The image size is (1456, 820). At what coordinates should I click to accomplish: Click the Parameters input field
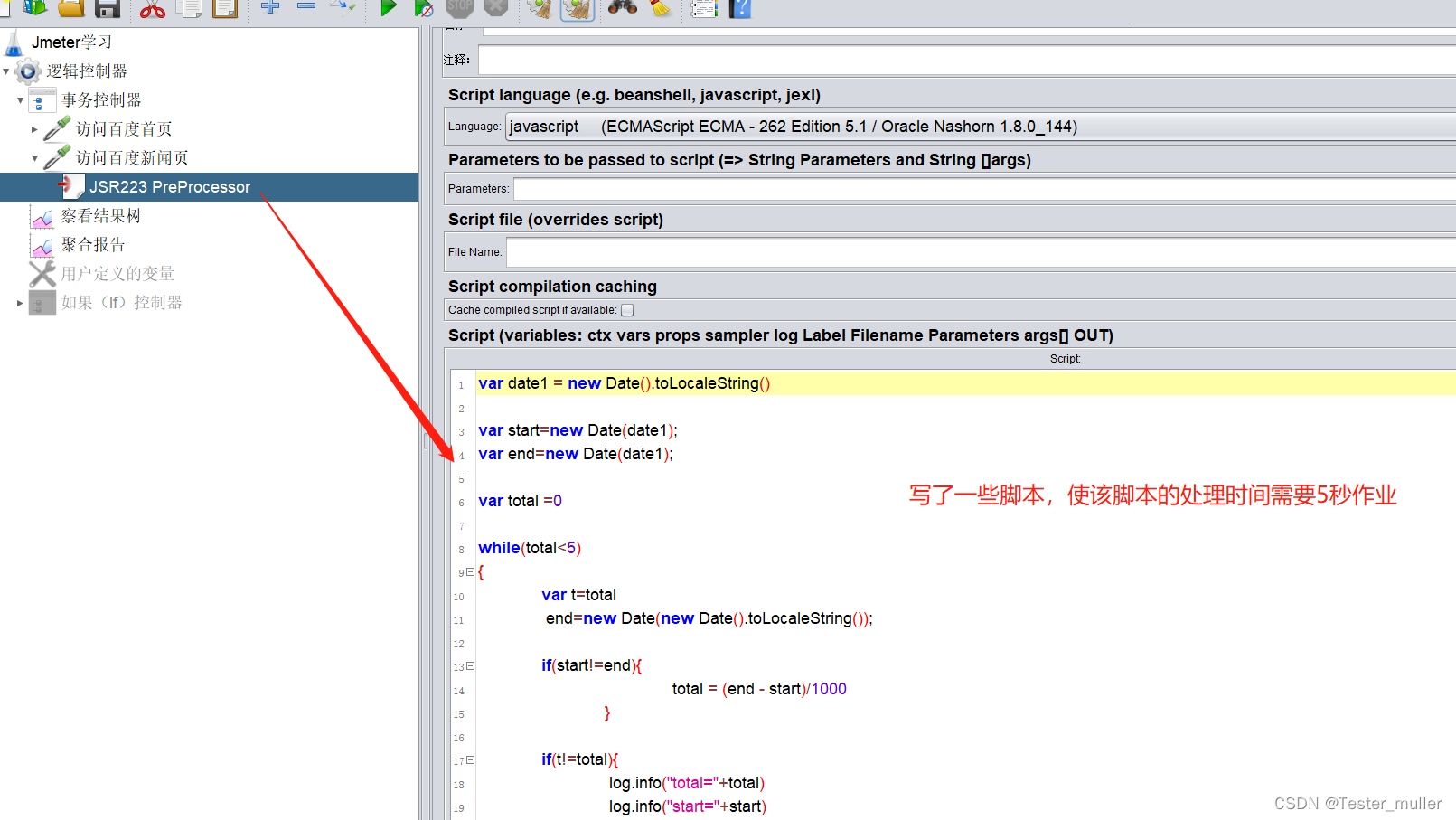(984, 189)
